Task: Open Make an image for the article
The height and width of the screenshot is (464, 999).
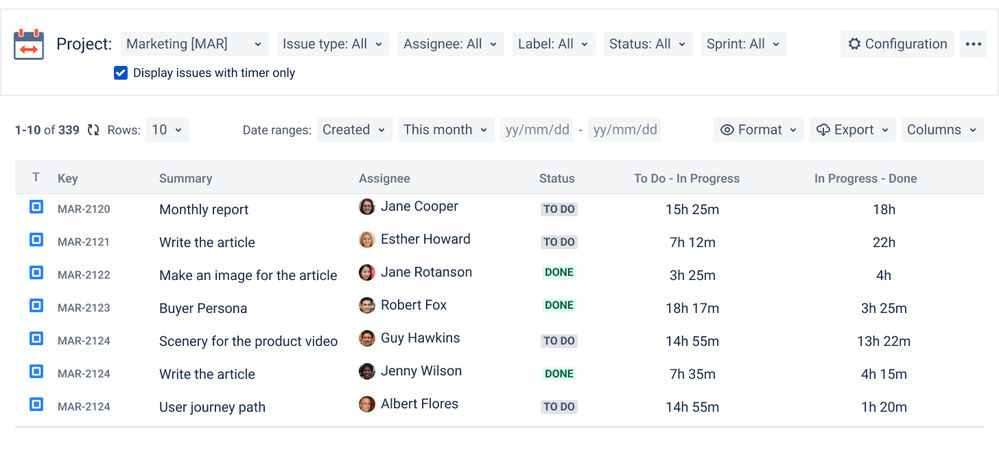Action: tap(248, 275)
